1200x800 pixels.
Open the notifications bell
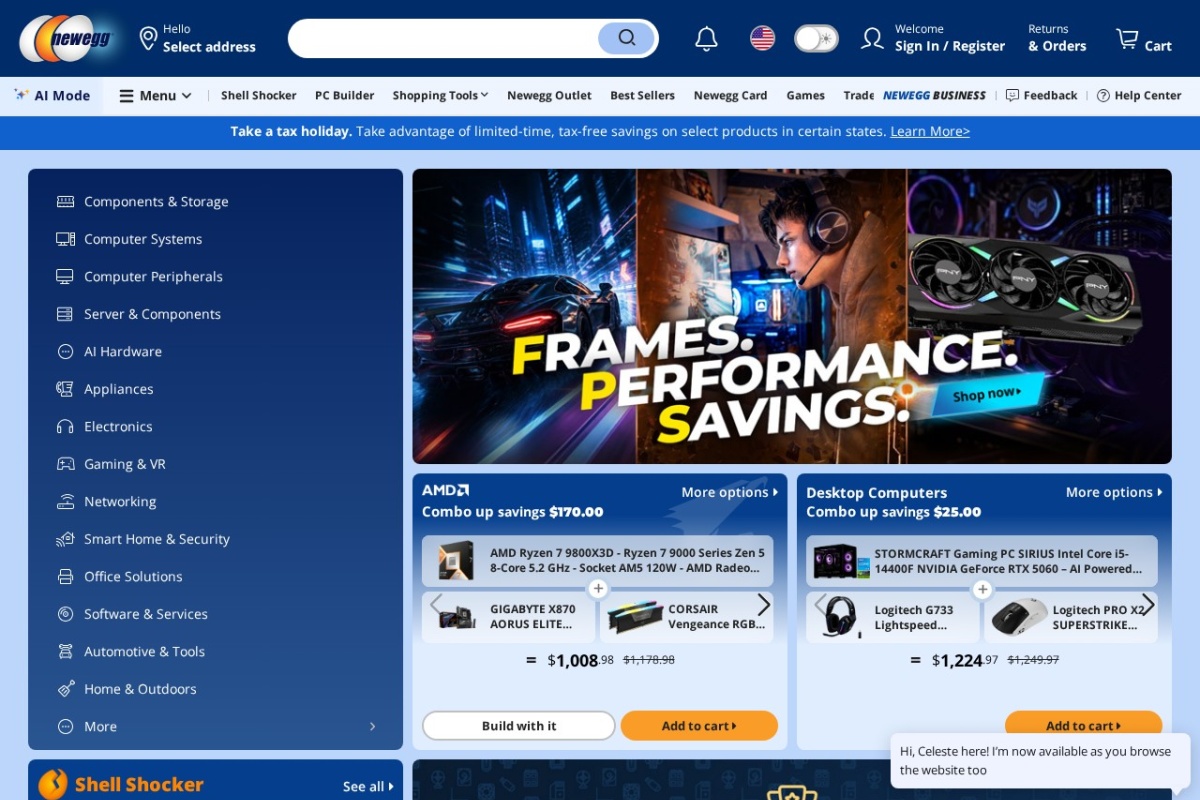706,39
